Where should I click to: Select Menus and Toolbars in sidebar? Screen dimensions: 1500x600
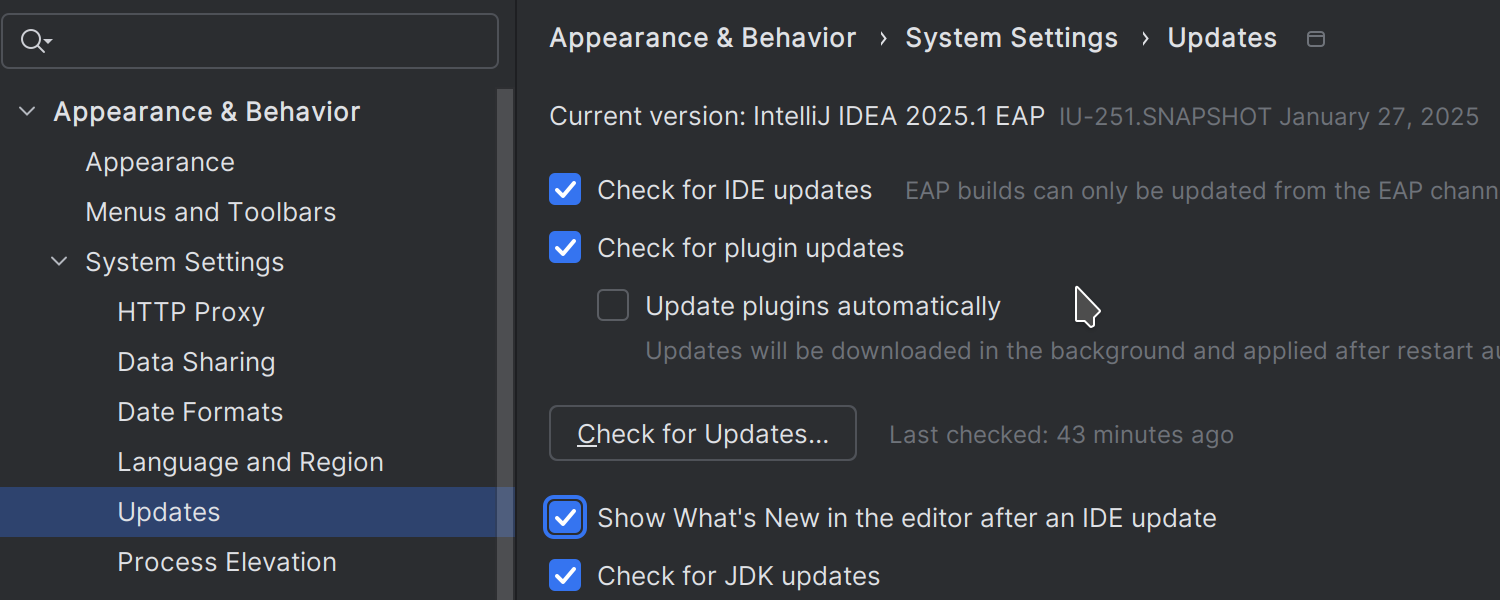point(211,212)
